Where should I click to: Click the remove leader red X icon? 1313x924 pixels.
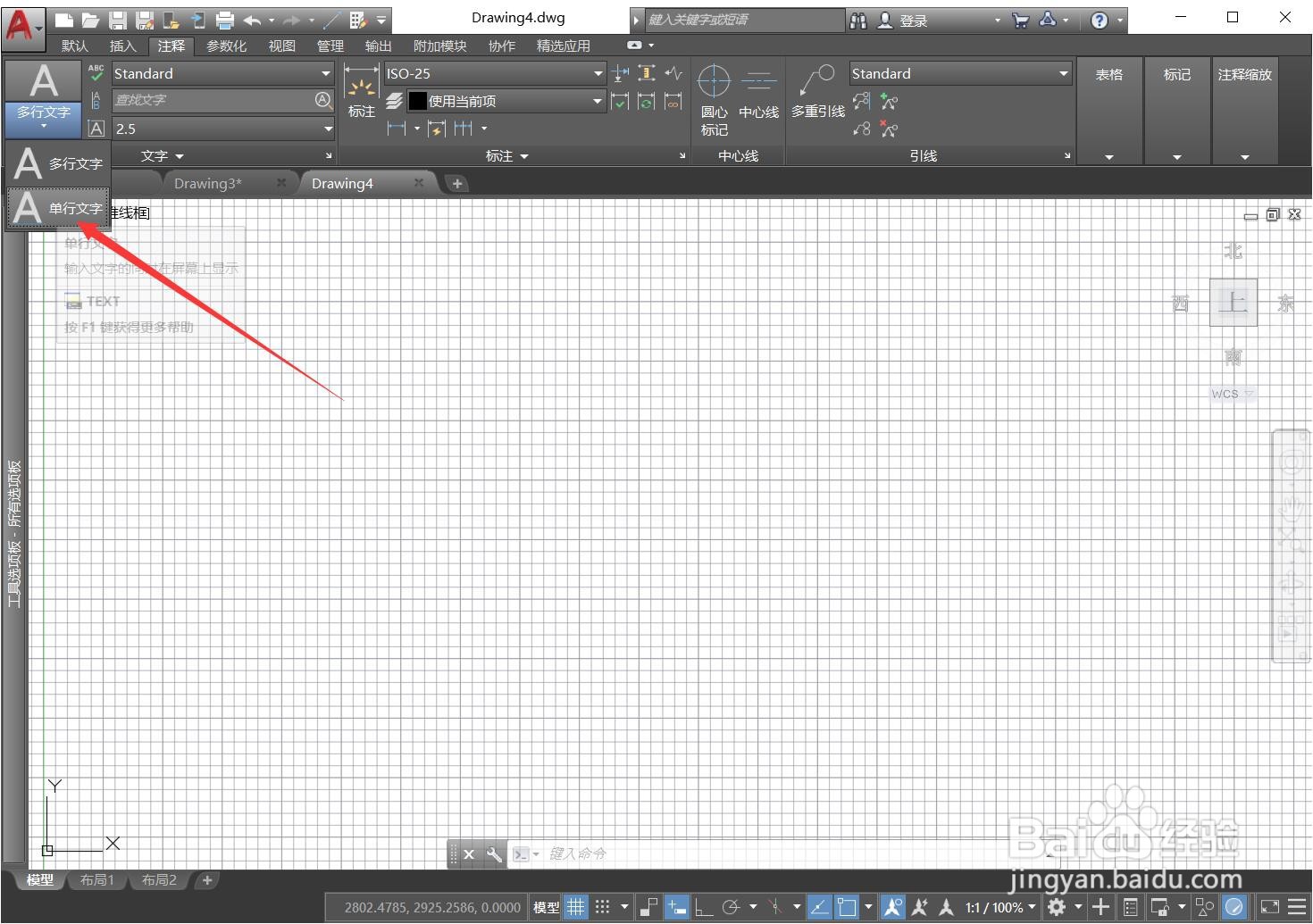pyautogui.click(x=889, y=129)
